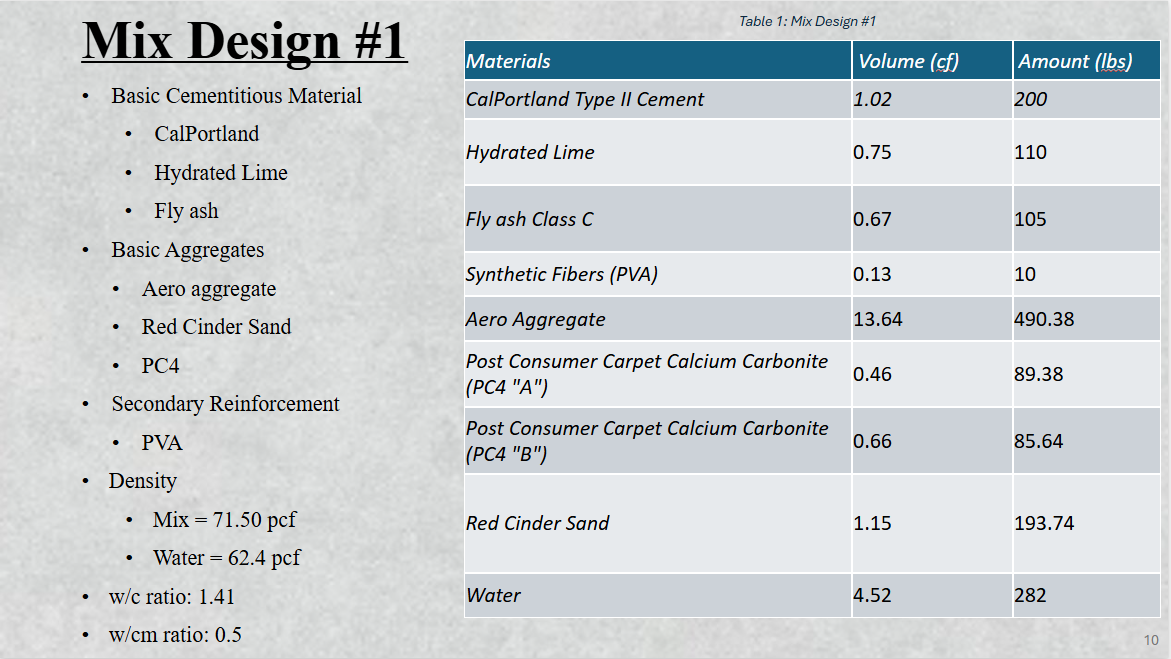Click the Hydrated Lime table cell
Viewport: 1171px width, 659px height.
(x=530, y=152)
